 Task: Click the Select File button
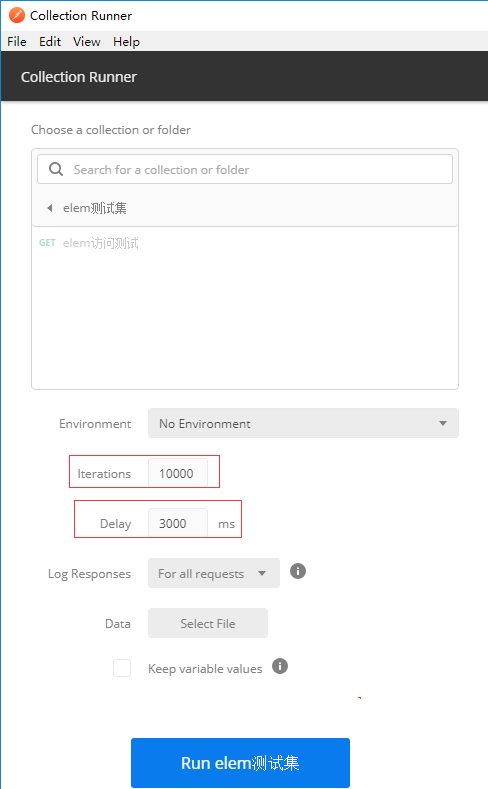click(208, 623)
